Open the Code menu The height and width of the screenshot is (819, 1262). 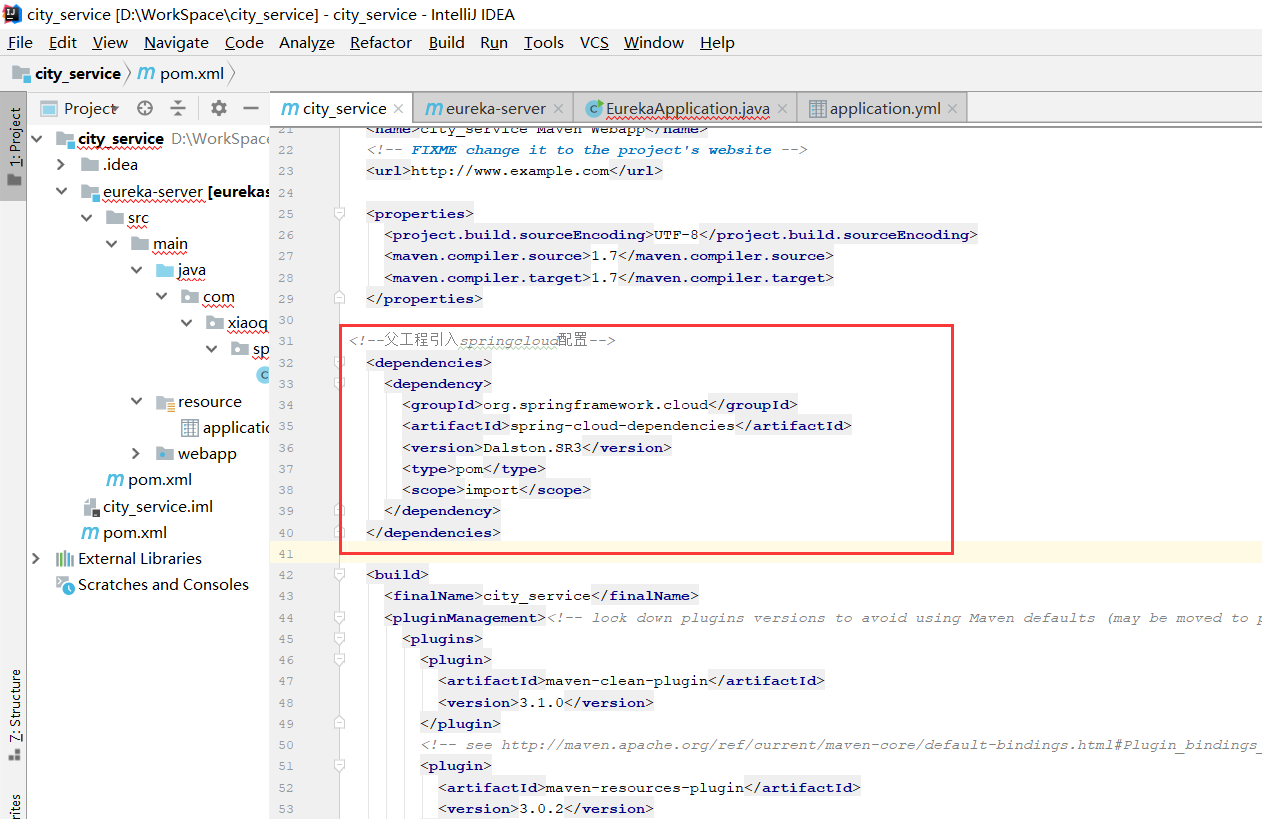pos(244,42)
